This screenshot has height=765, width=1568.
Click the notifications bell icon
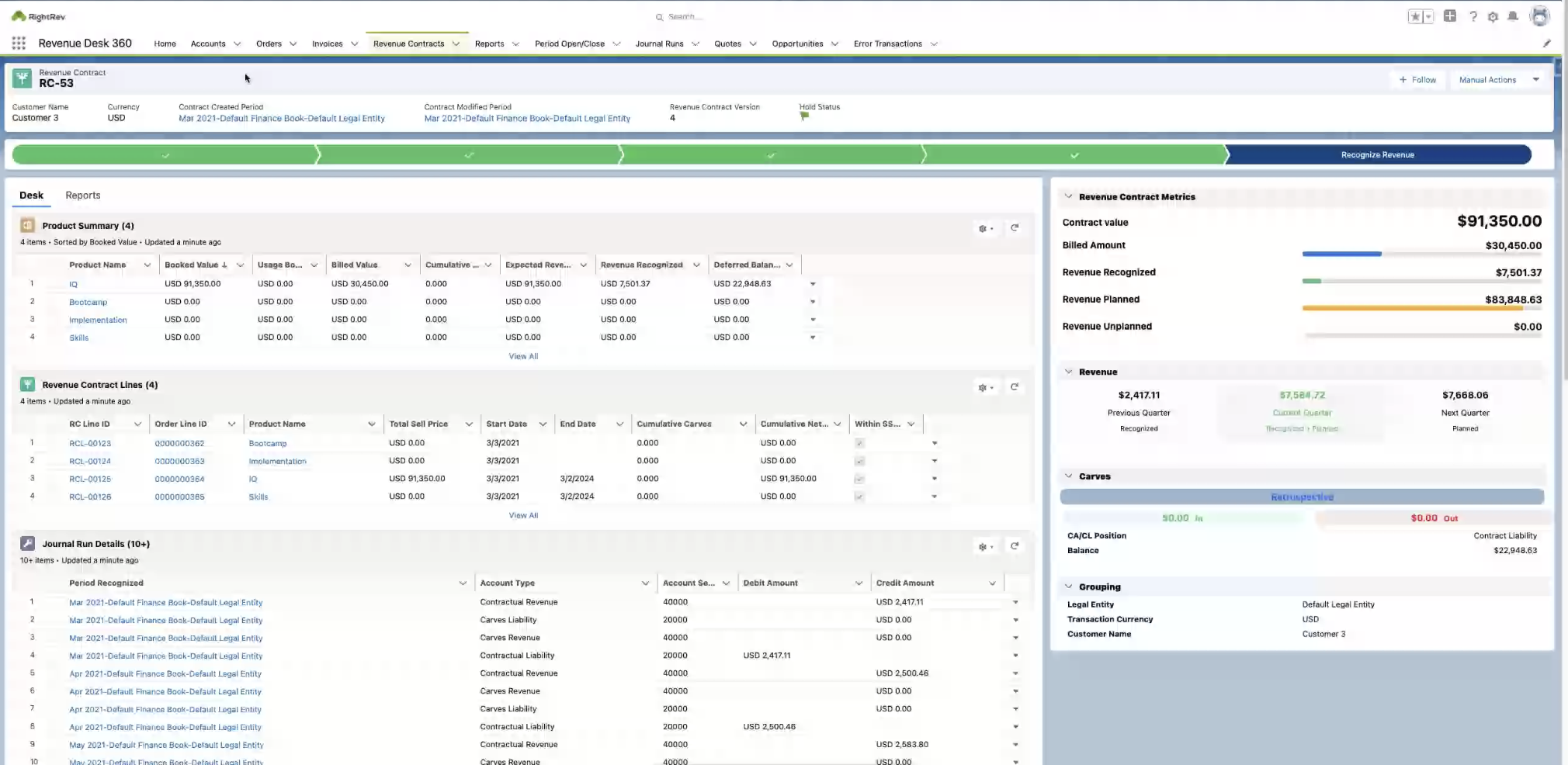pyautogui.click(x=1513, y=16)
